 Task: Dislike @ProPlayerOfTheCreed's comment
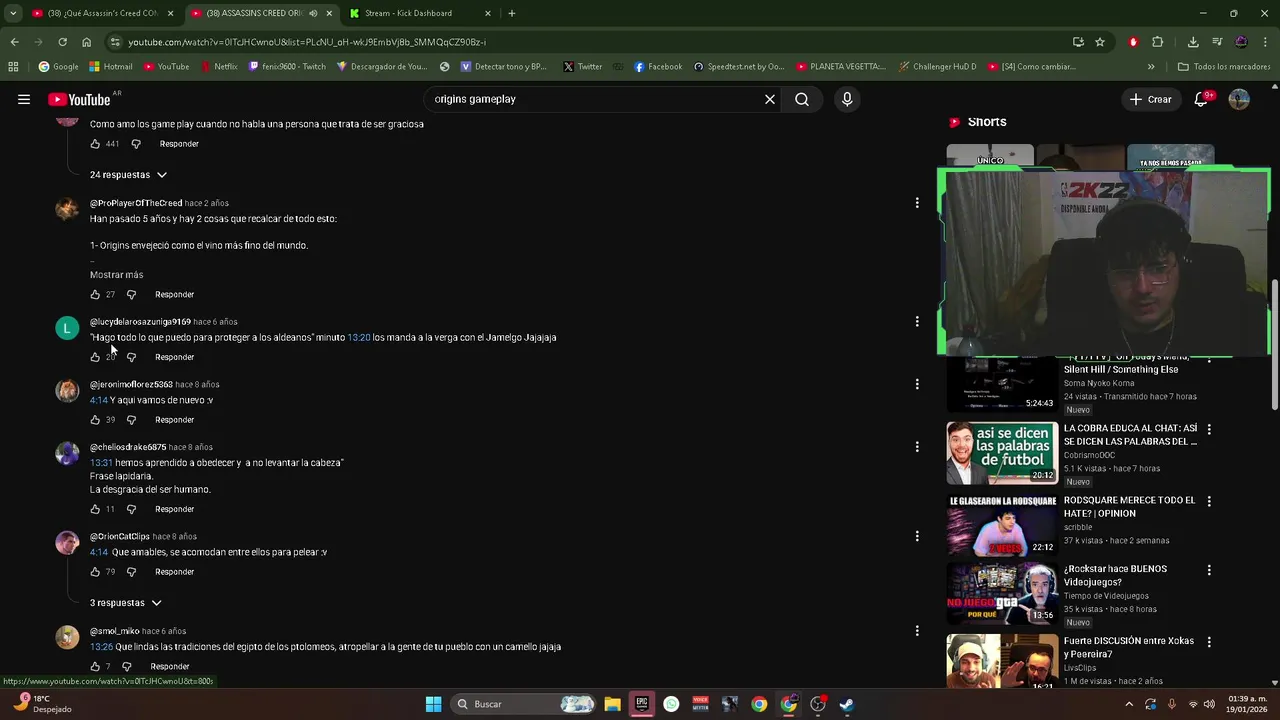[131, 295]
